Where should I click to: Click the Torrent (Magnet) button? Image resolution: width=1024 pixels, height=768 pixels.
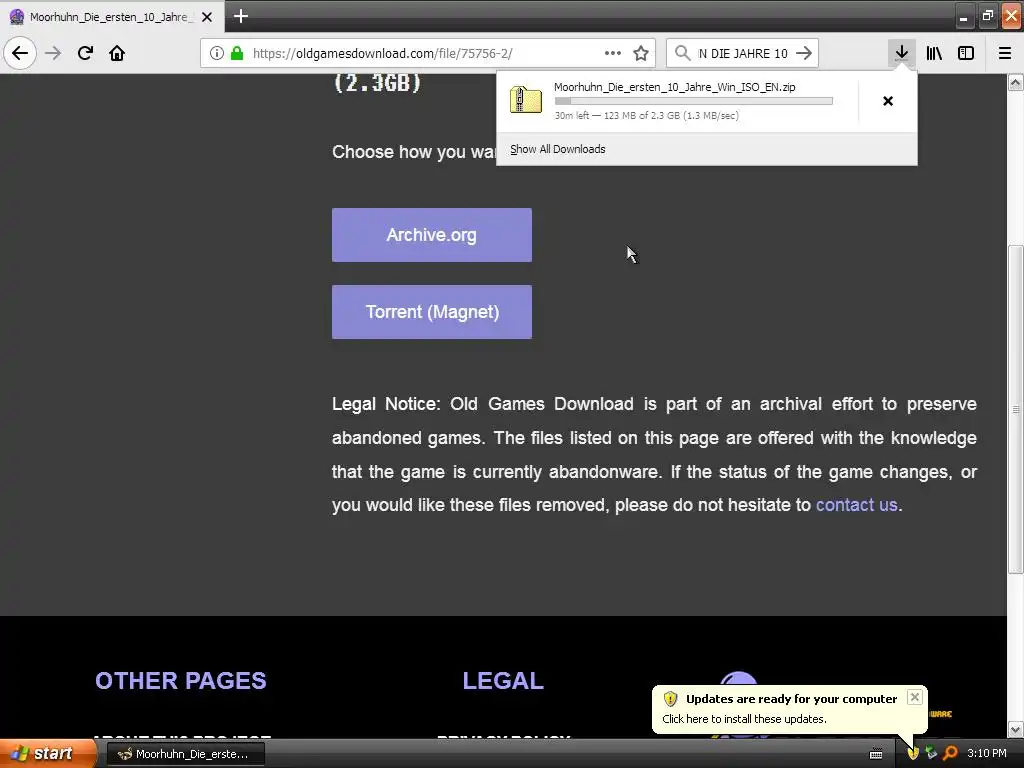pyautogui.click(x=432, y=312)
